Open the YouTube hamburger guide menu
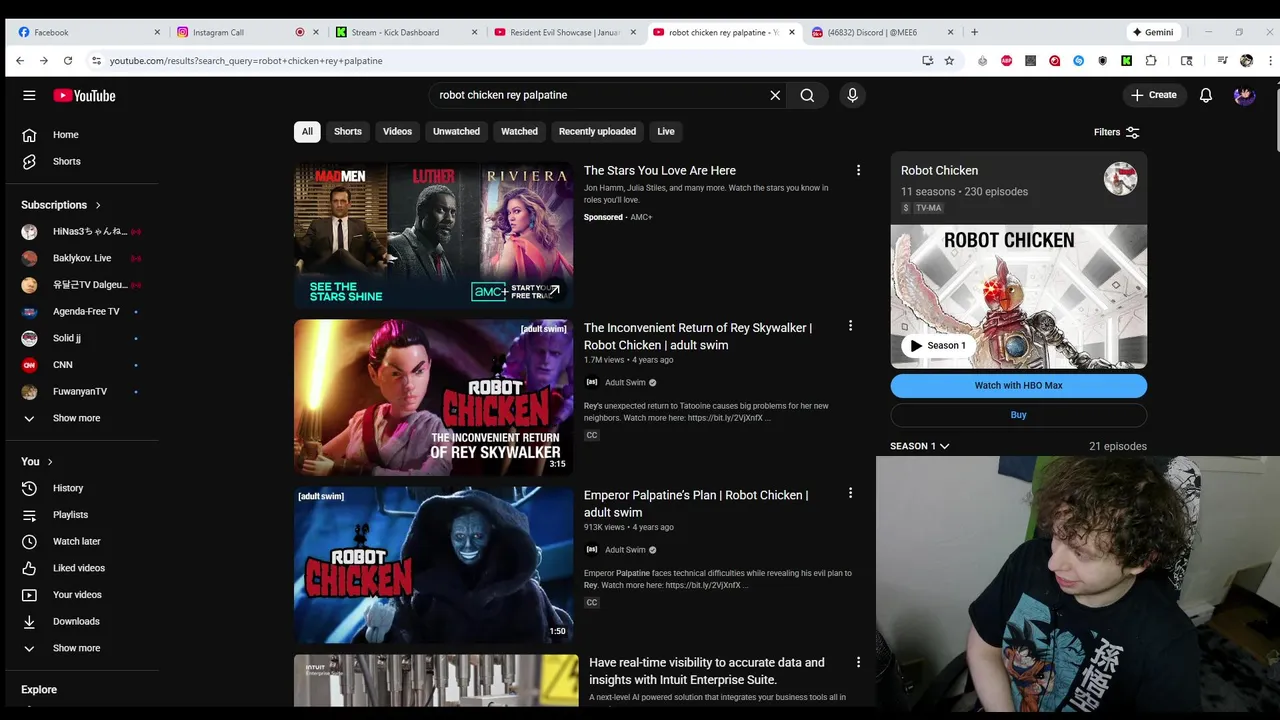Screen dimensions: 1280x720 click(29, 95)
